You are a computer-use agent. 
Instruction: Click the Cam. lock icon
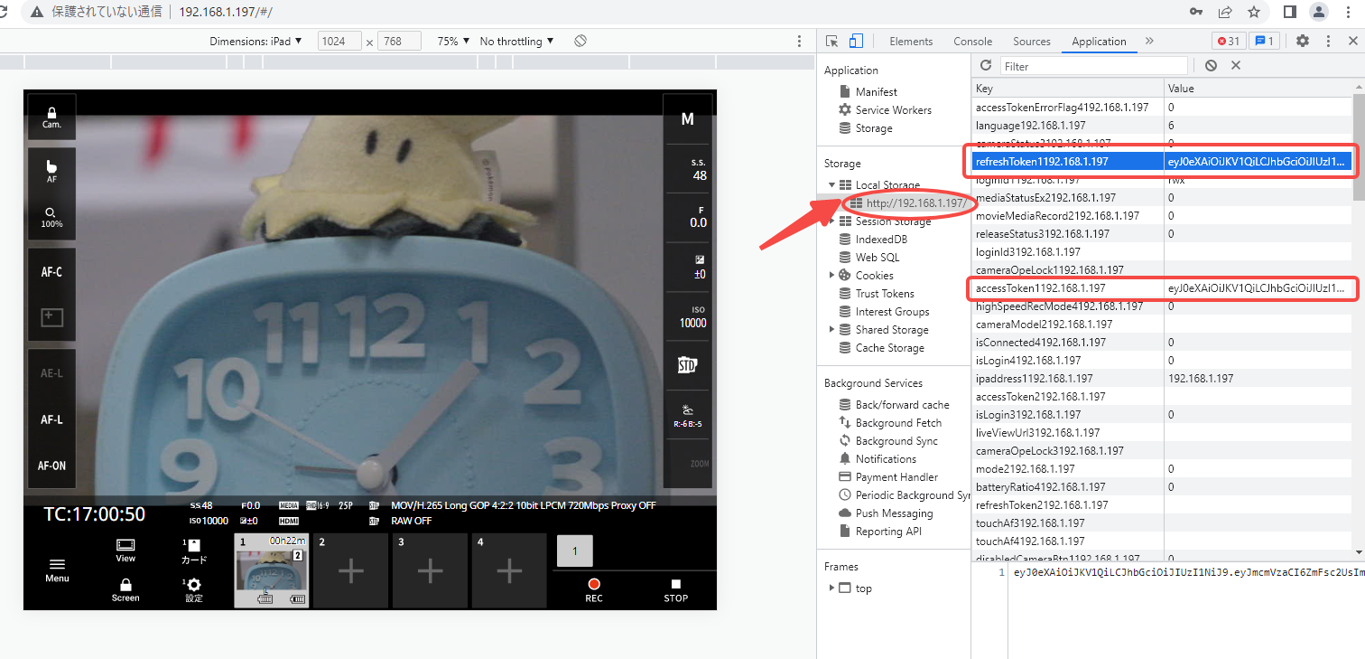(x=52, y=118)
